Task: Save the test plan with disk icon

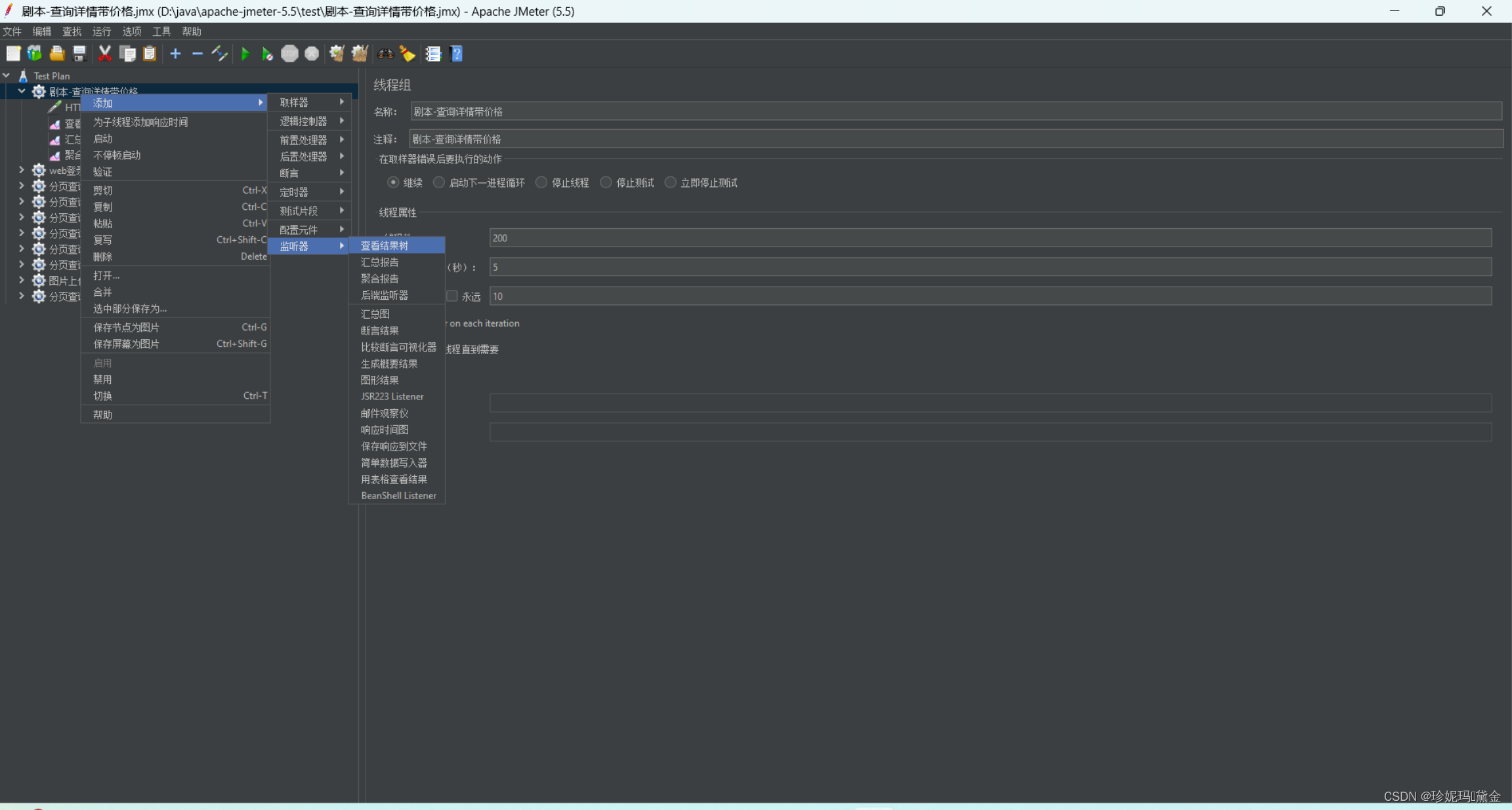Action: tap(79, 54)
